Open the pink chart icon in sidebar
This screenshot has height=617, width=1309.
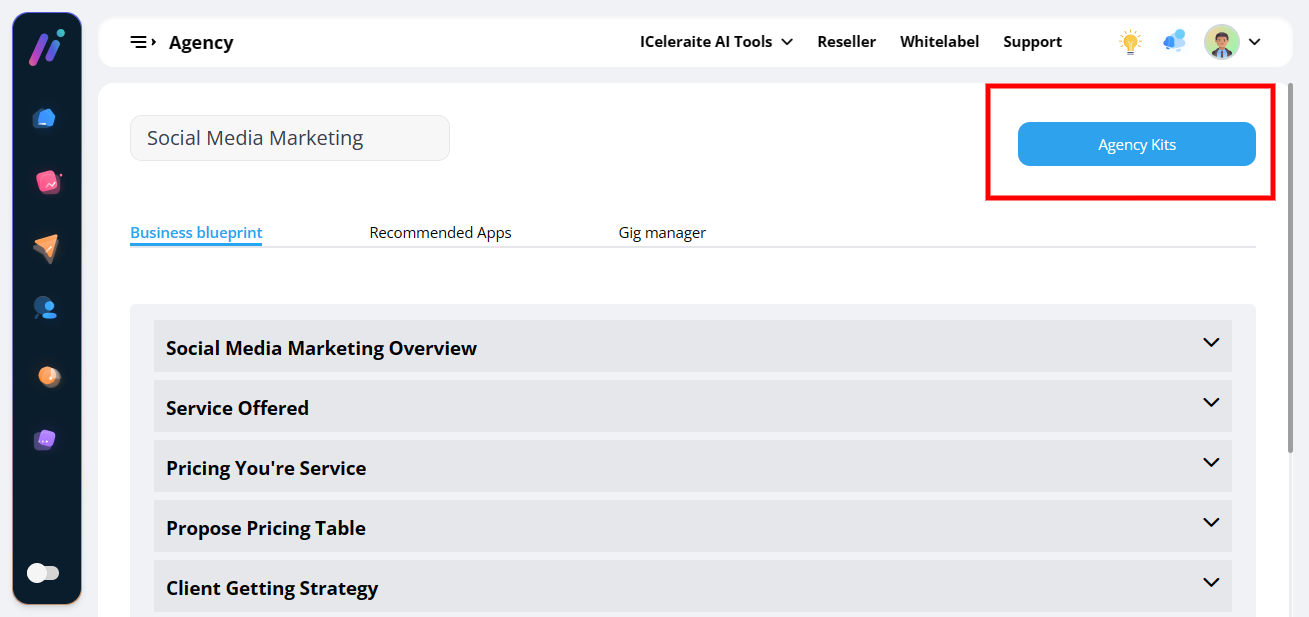click(47, 182)
